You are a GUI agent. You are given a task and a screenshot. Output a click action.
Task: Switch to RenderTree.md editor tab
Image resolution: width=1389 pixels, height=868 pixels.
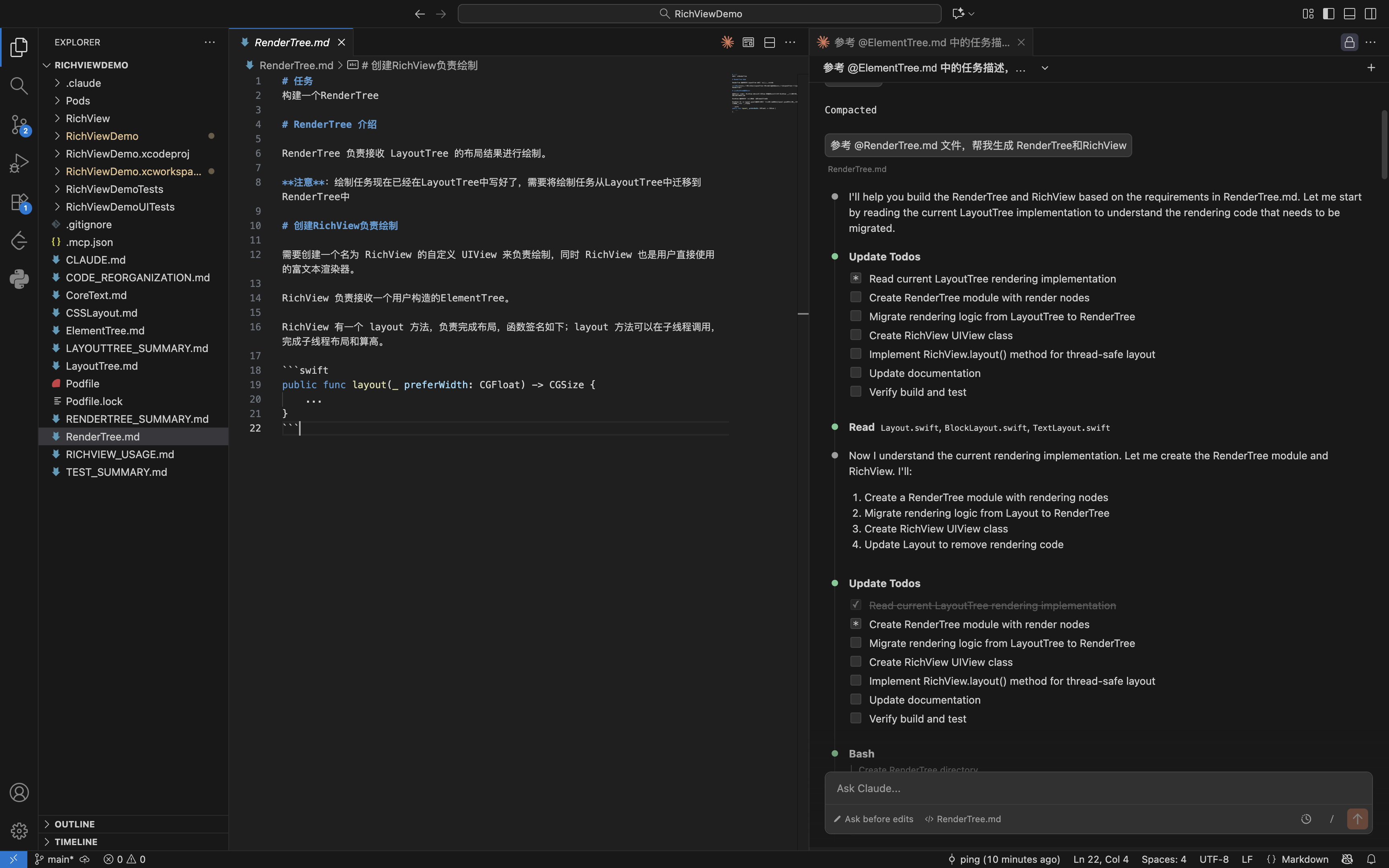click(291, 43)
